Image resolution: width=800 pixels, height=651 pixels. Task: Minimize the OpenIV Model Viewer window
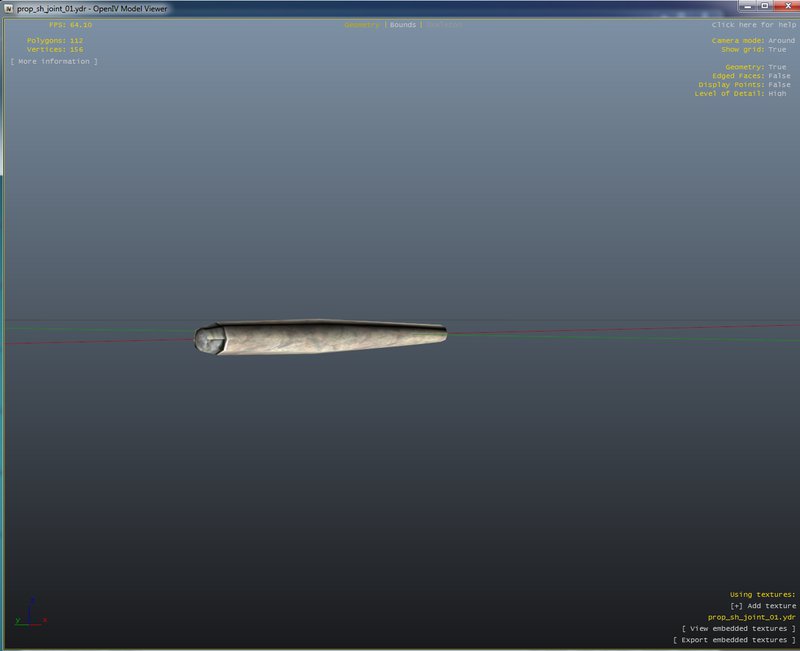[x=747, y=6]
